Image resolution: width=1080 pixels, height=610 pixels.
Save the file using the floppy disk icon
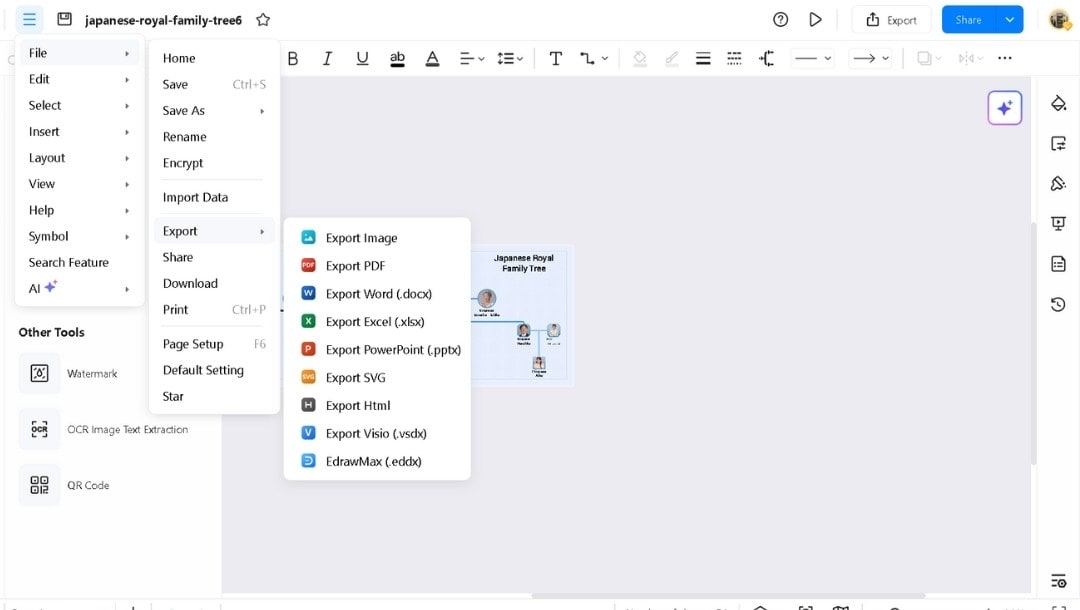point(64,18)
